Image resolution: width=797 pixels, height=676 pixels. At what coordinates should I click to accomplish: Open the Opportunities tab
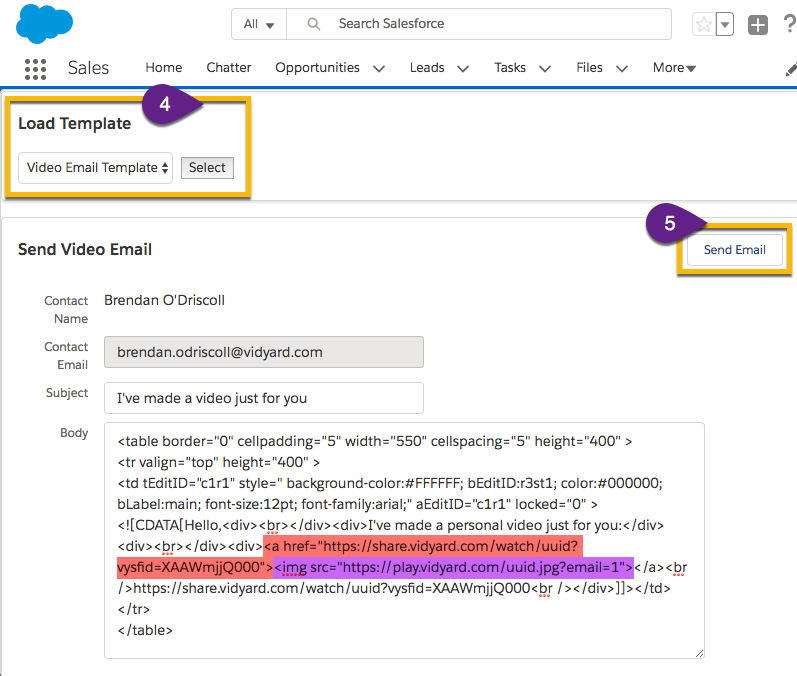click(317, 68)
